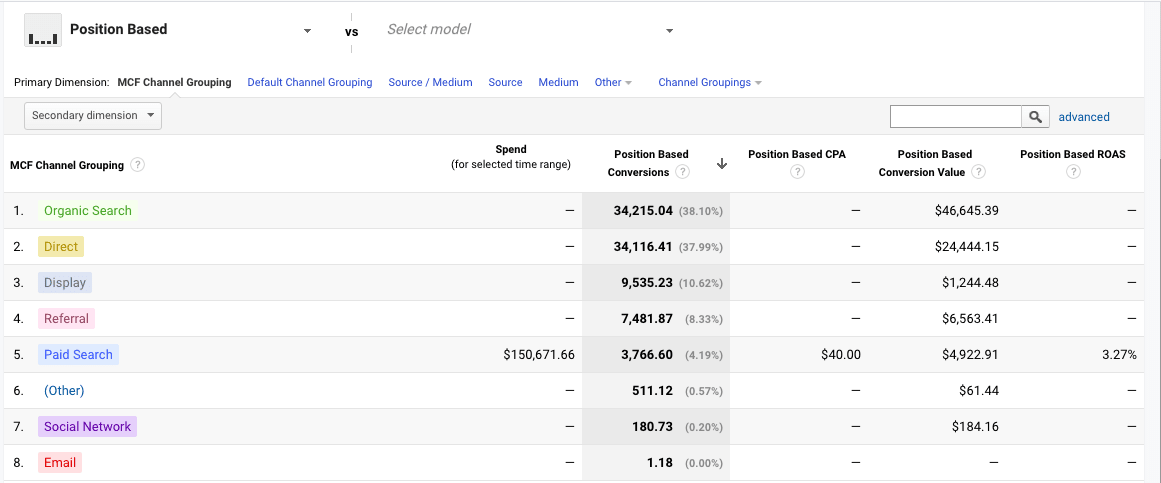Click the advanced filter link

(1084, 117)
